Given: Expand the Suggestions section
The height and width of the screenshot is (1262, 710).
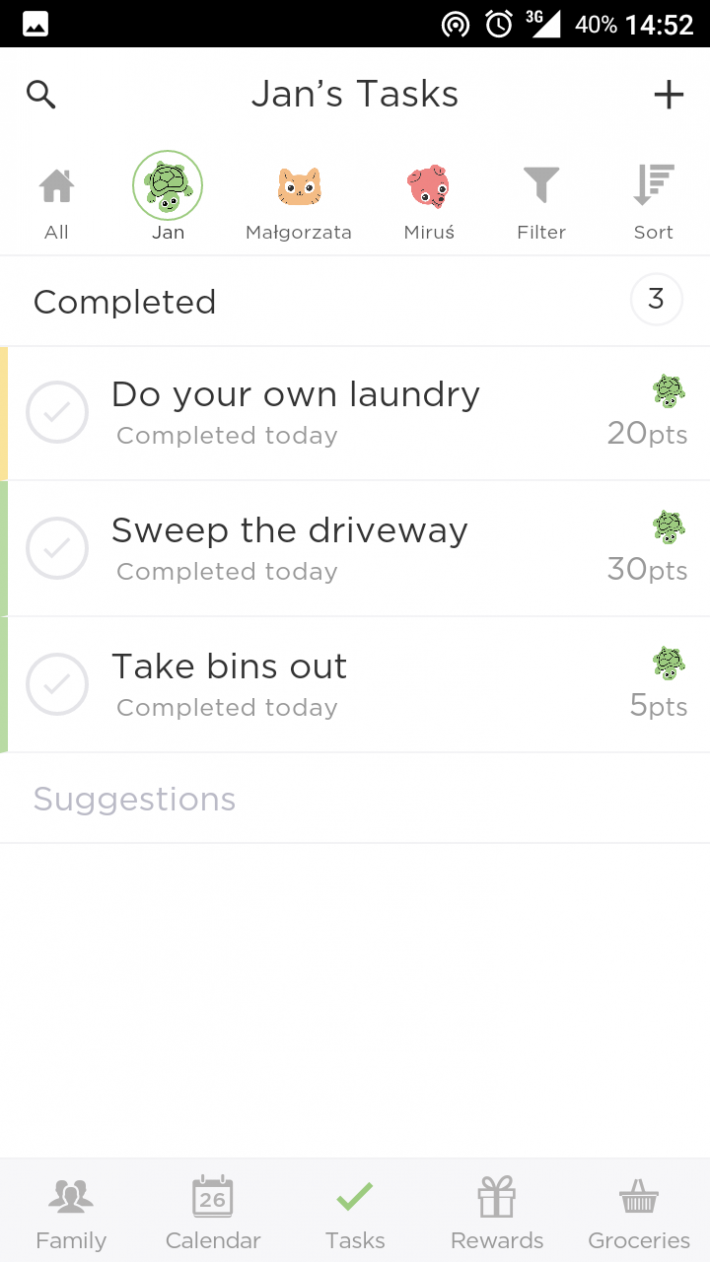Looking at the screenshot, I should tap(355, 798).
